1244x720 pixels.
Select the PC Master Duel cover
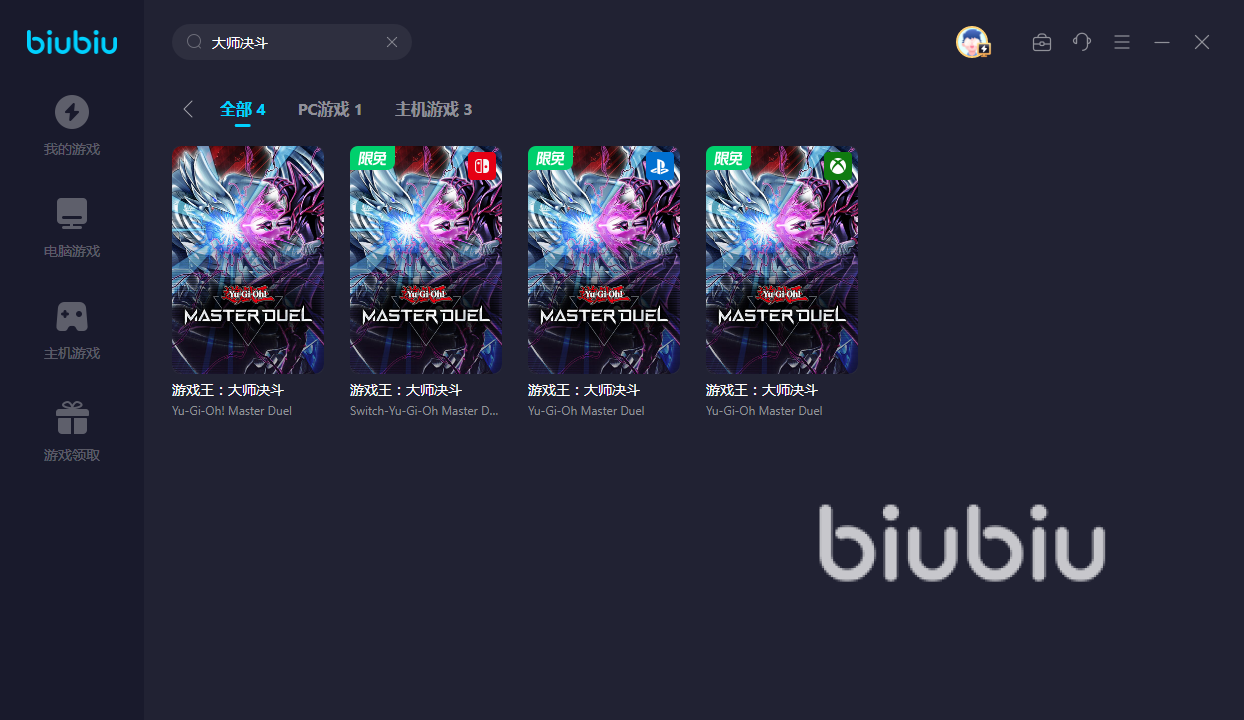click(x=248, y=260)
